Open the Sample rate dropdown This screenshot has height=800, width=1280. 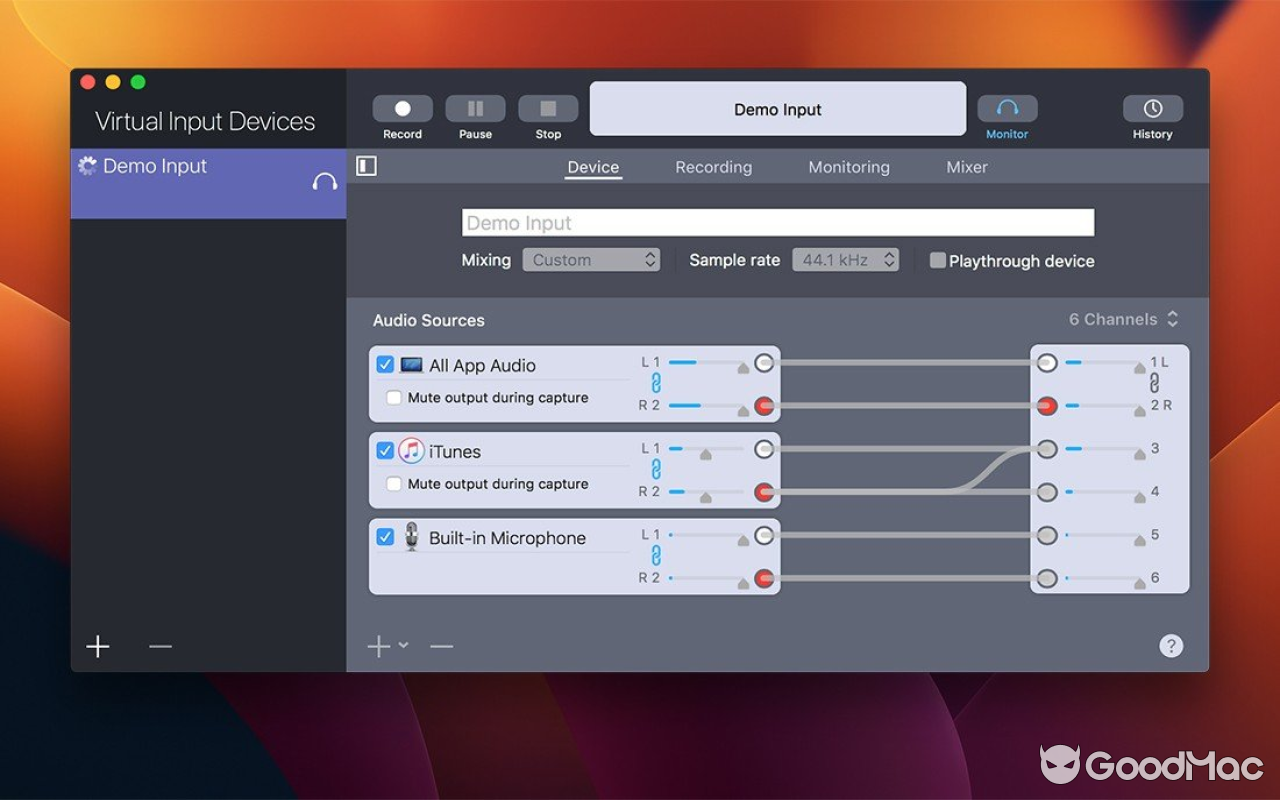click(846, 259)
